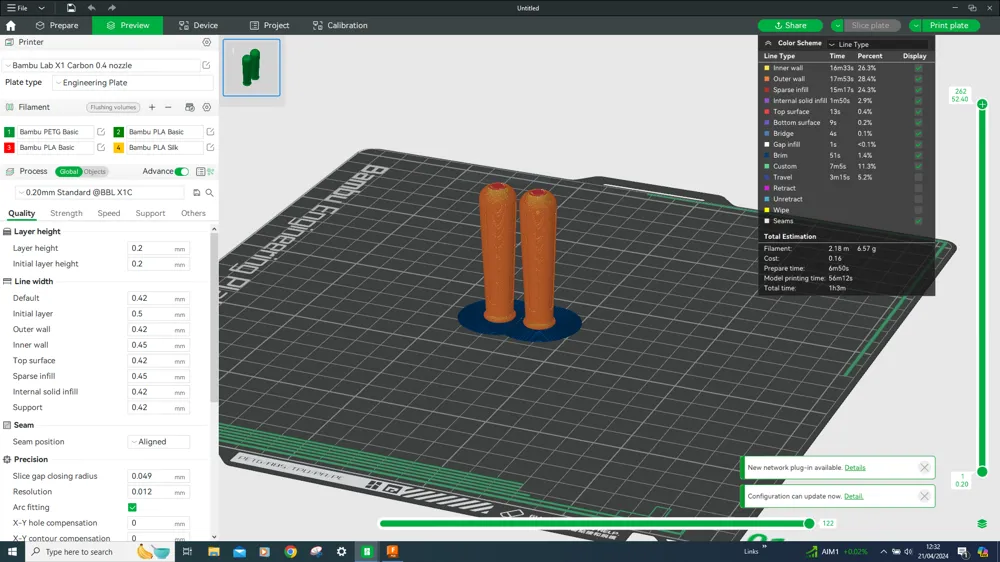Image resolution: width=1000 pixels, height=562 pixels.
Task: Click the Print plate button
Action: click(949, 25)
